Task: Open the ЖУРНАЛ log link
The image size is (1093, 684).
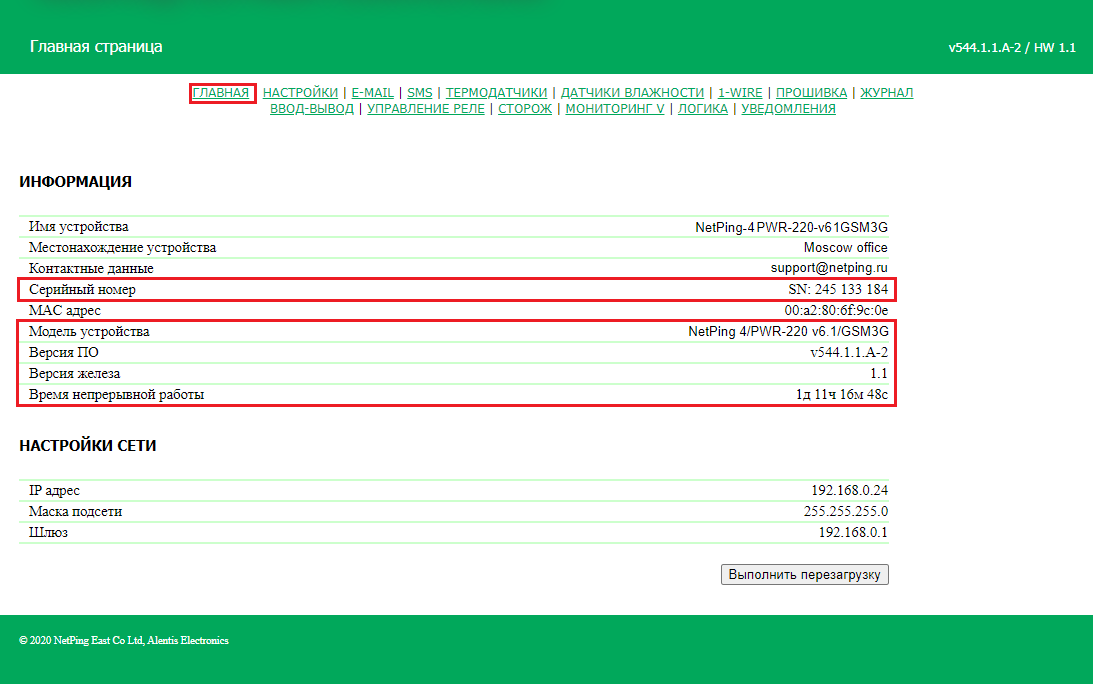Action: tap(887, 93)
